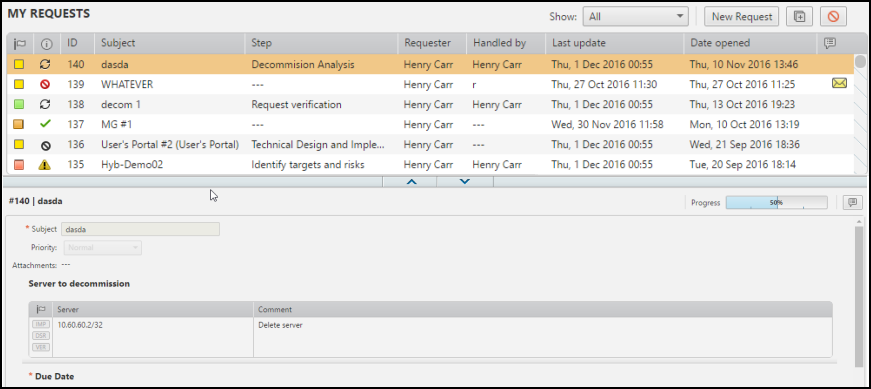Select the WHATEVER request subject

click(127, 84)
